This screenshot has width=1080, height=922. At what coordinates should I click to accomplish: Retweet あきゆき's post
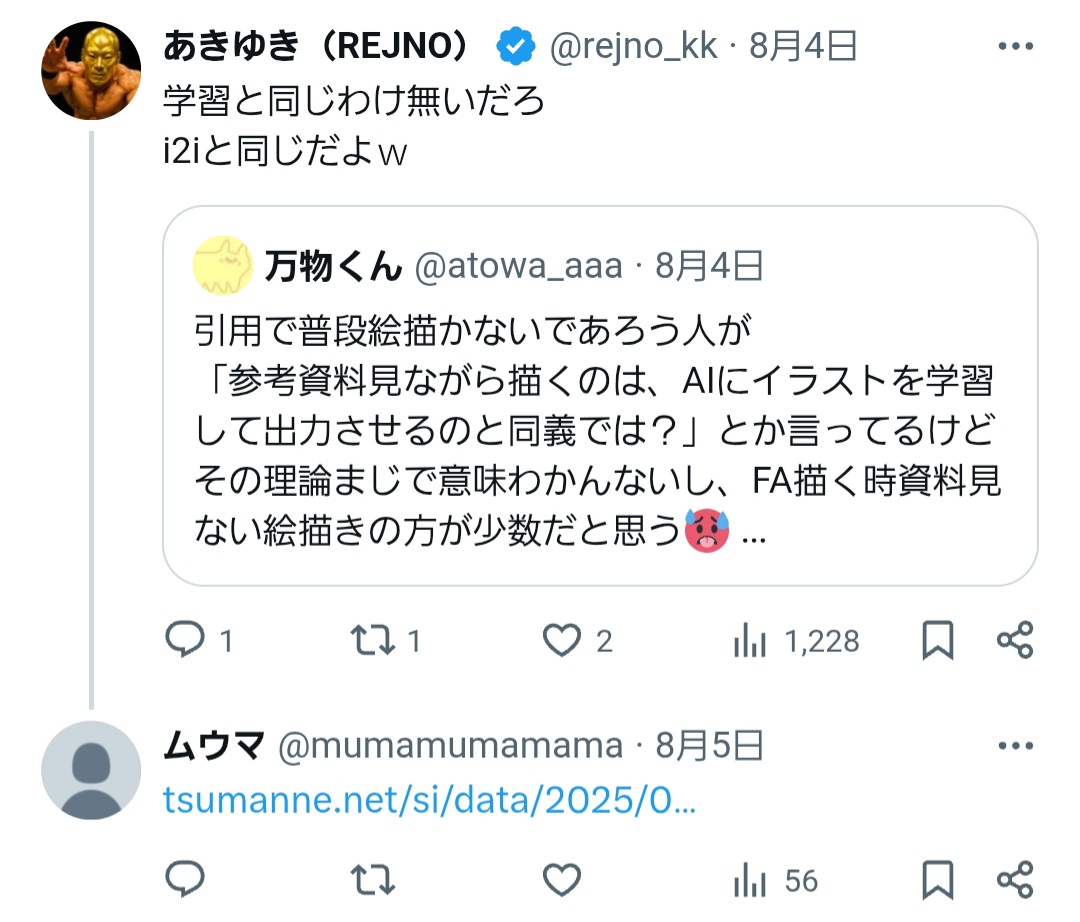click(x=374, y=640)
